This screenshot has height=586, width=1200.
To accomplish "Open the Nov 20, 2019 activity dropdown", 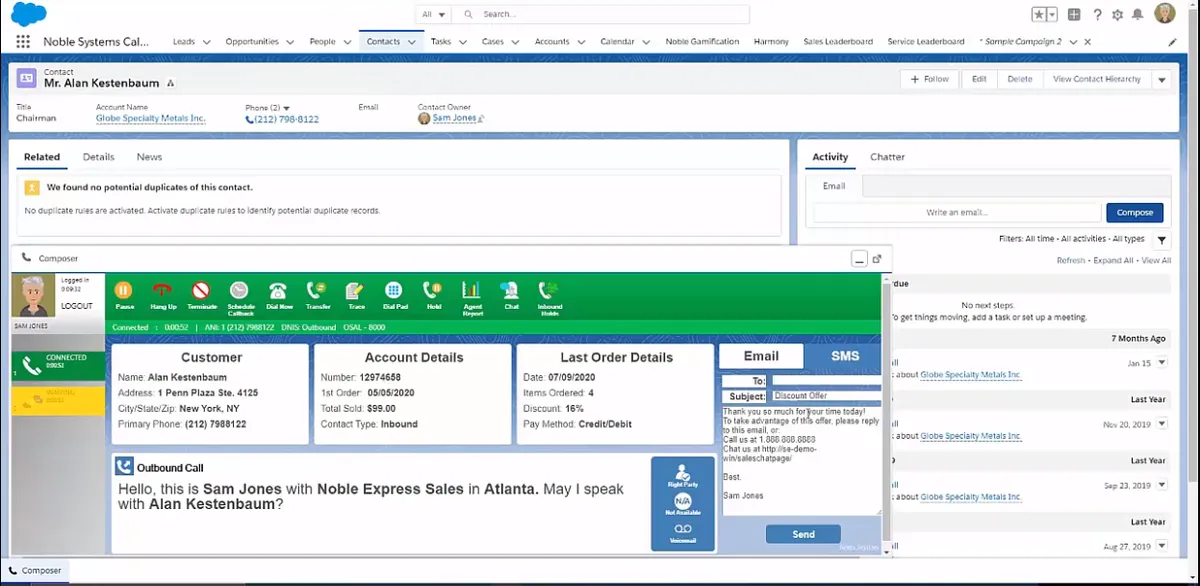I will (1161, 424).
